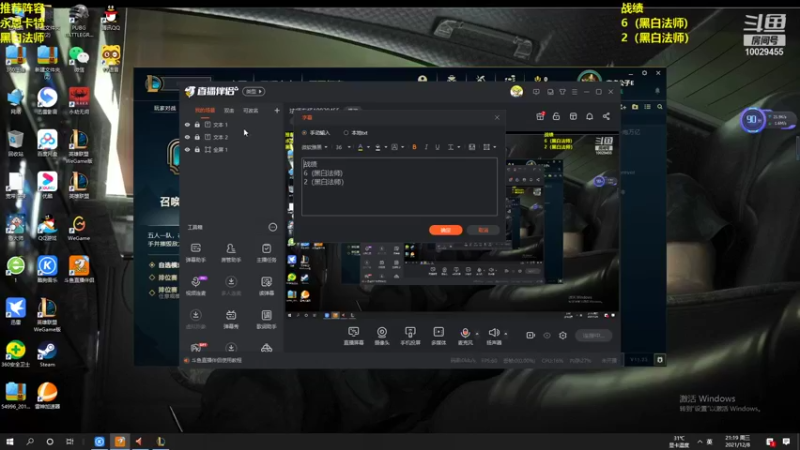Click the mode pill next to logo
The image size is (800, 450).
pyautogui.click(x=254, y=91)
